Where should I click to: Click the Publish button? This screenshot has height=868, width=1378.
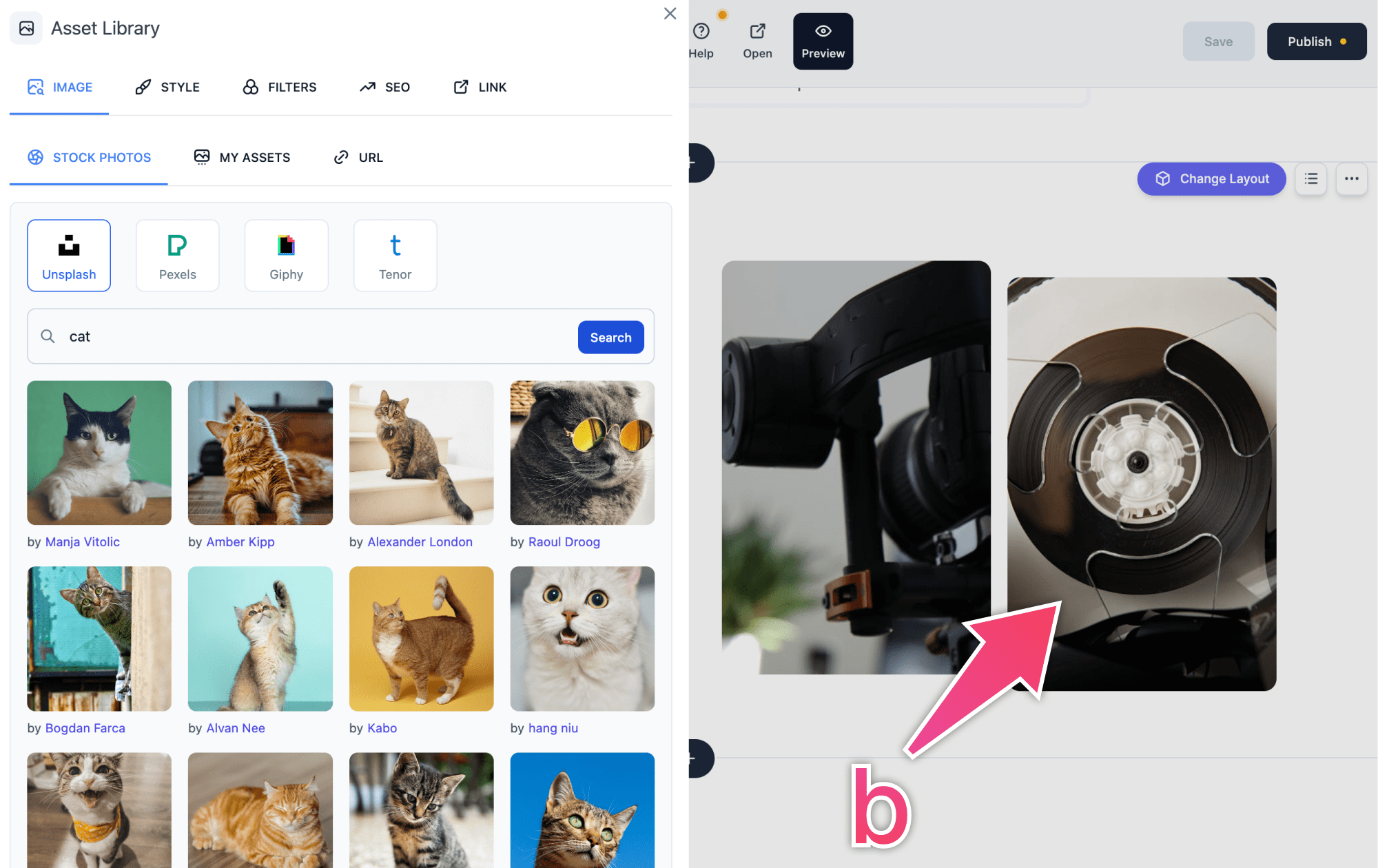[1317, 41]
